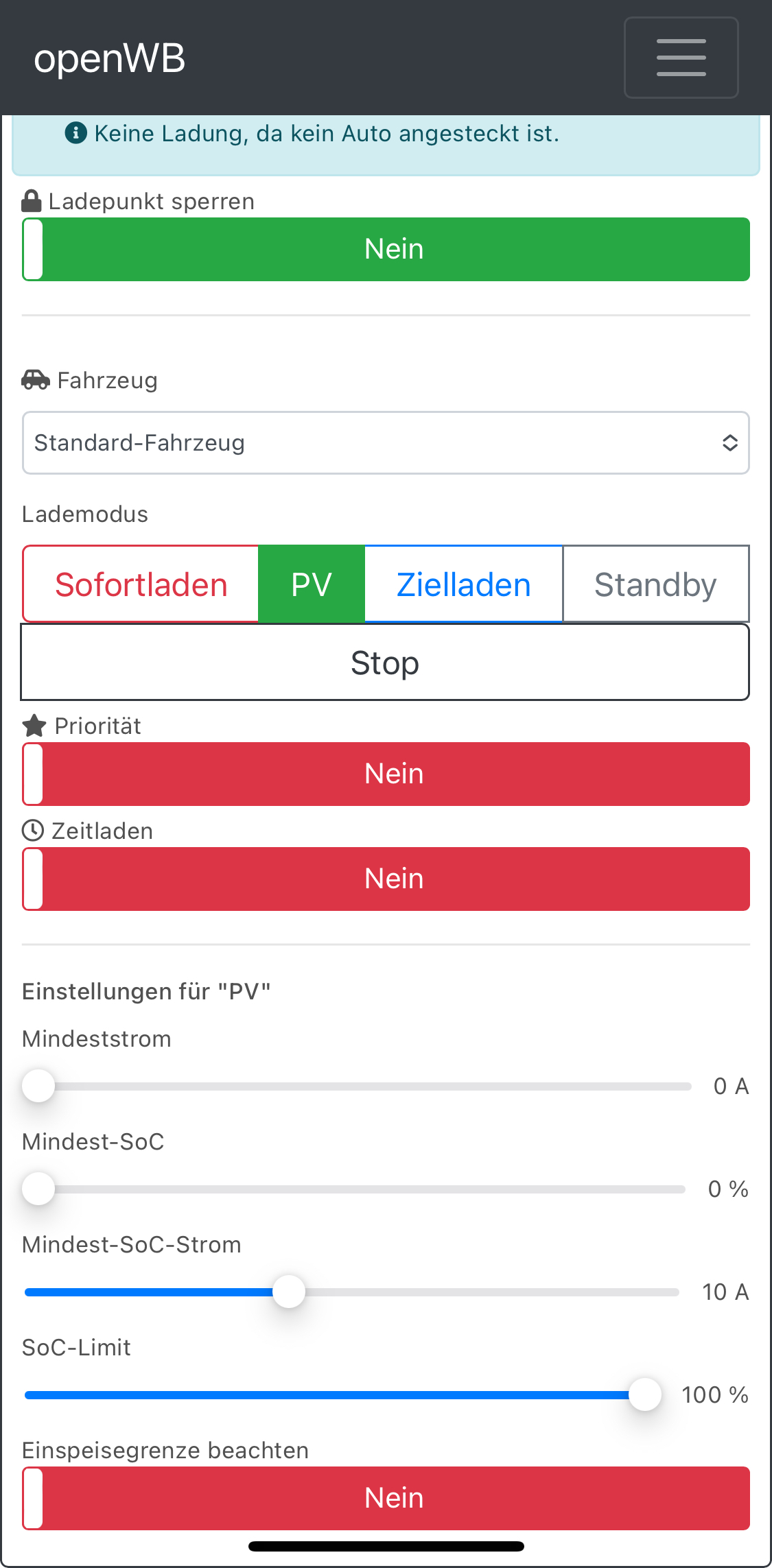Open the Standard-Fahrzeug vehicle dropdown
The image size is (772, 1568).
371,443
